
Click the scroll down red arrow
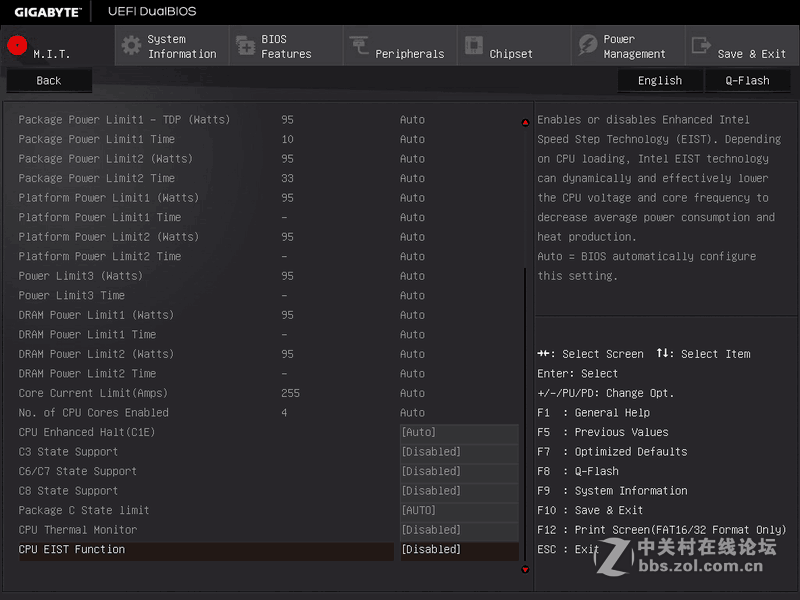[525, 569]
